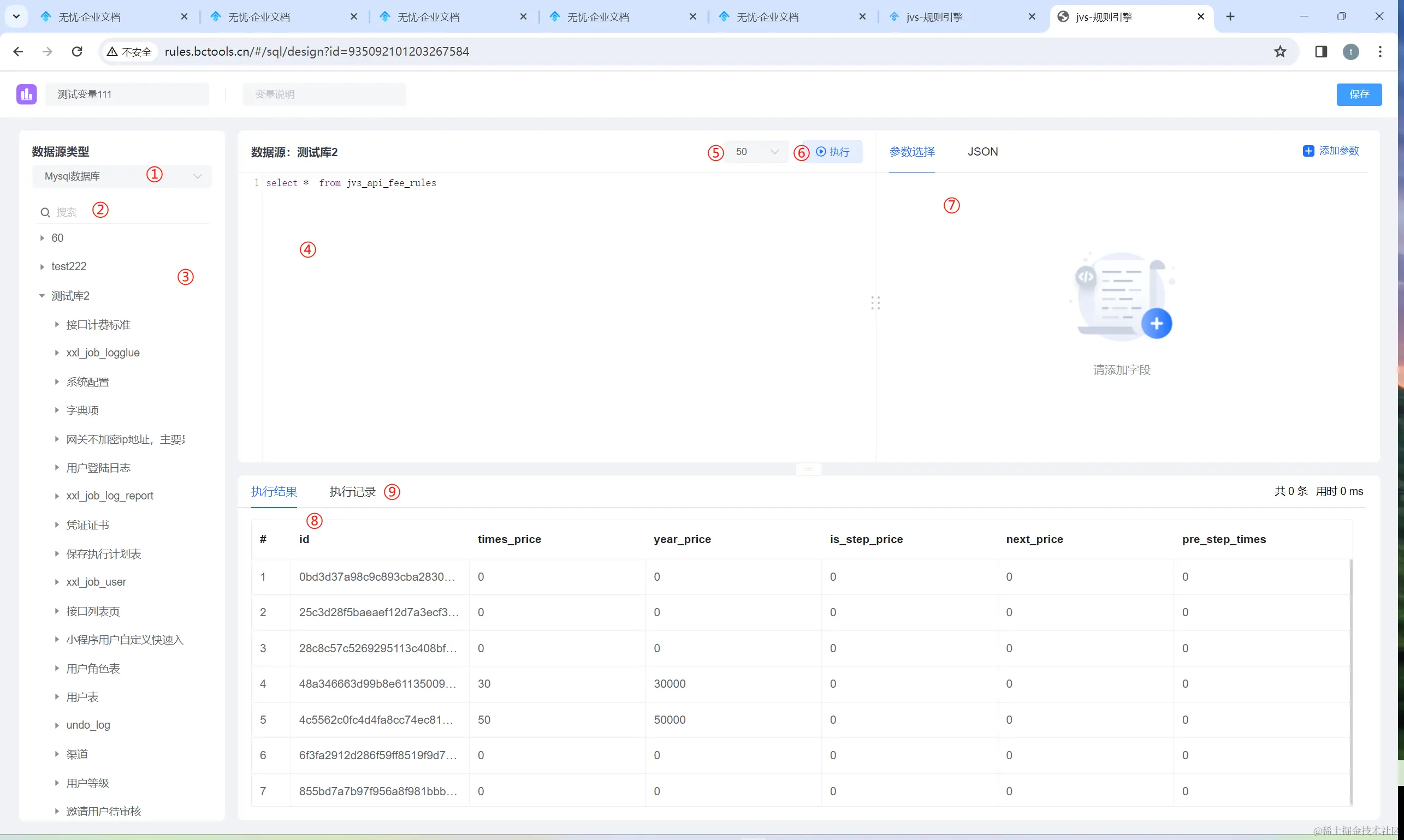Open the Mysql数据库 datasource type dropdown

point(122,176)
